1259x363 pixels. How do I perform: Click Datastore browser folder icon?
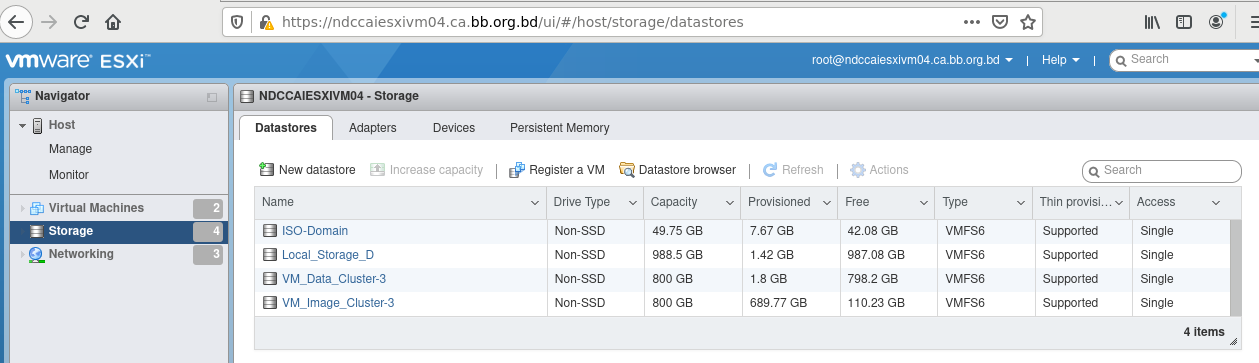(x=627, y=170)
